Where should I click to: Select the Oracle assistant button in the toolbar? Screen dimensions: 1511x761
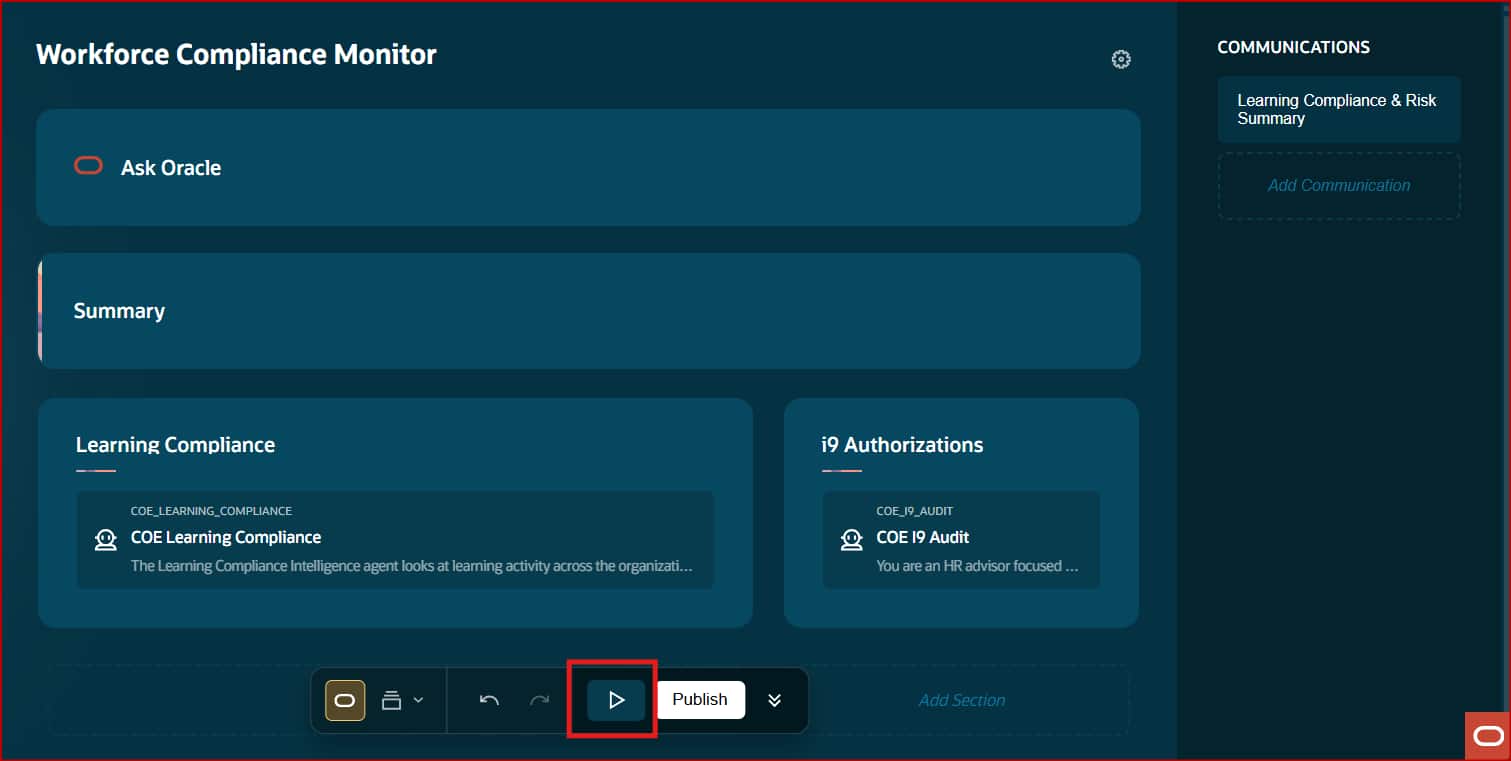pos(345,700)
